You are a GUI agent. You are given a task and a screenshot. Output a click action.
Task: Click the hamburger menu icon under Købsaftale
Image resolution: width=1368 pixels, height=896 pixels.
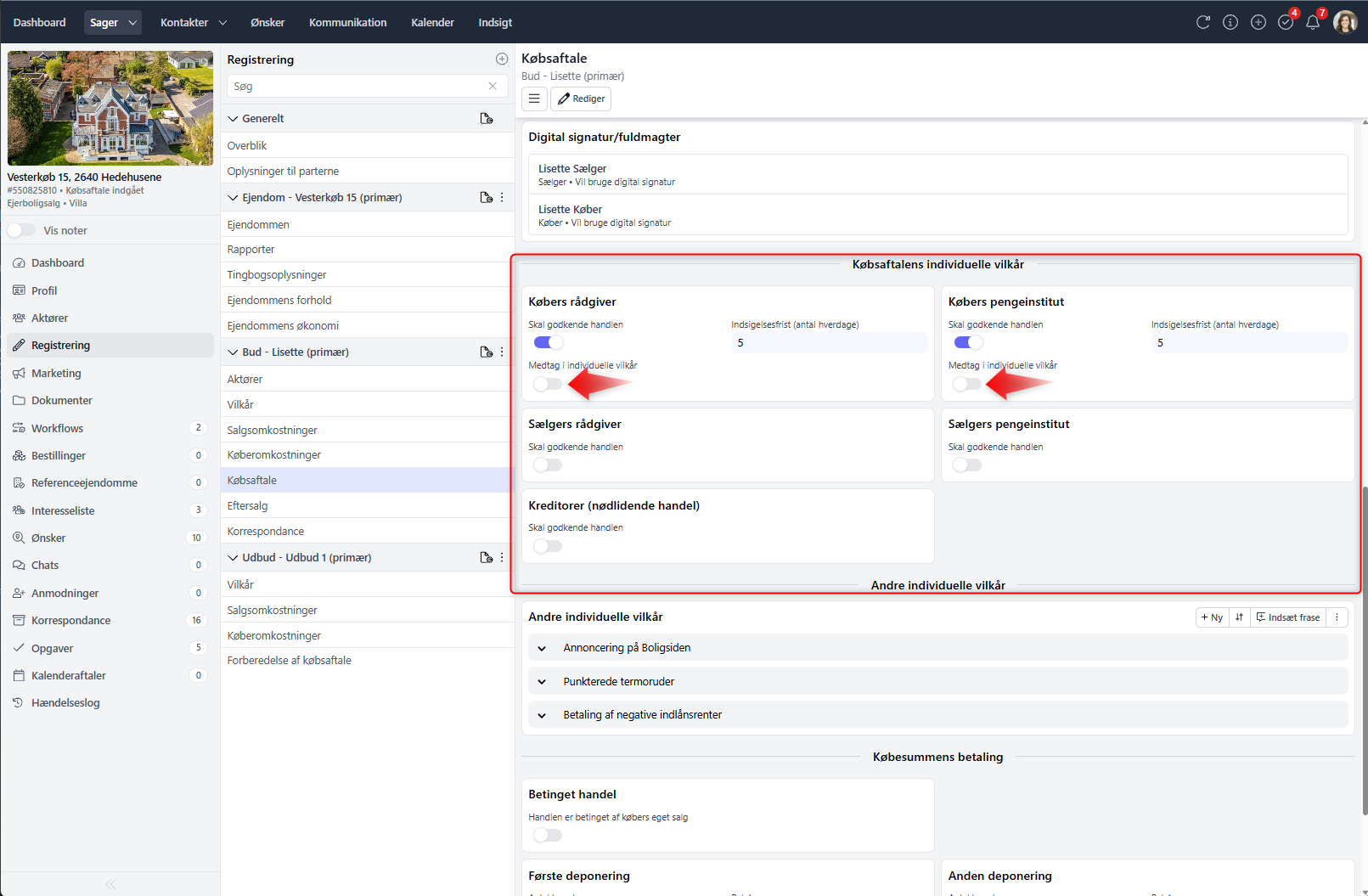pos(534,99)
